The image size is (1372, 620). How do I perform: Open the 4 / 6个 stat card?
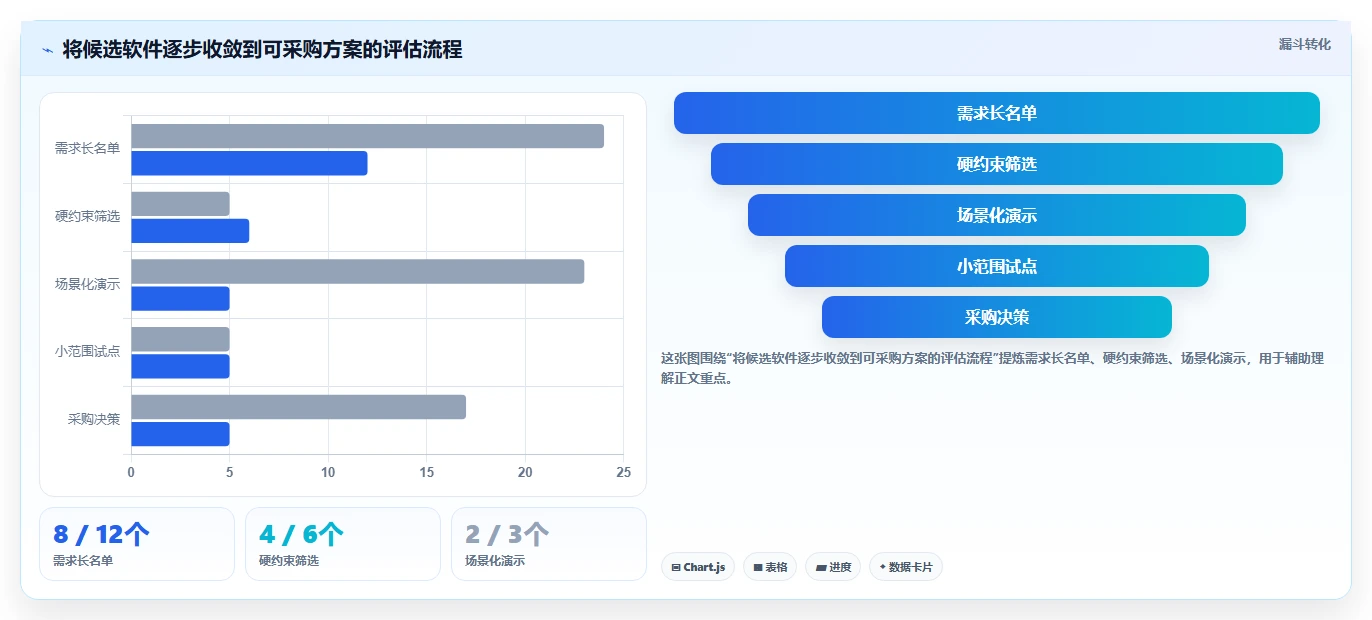point(343,544)
